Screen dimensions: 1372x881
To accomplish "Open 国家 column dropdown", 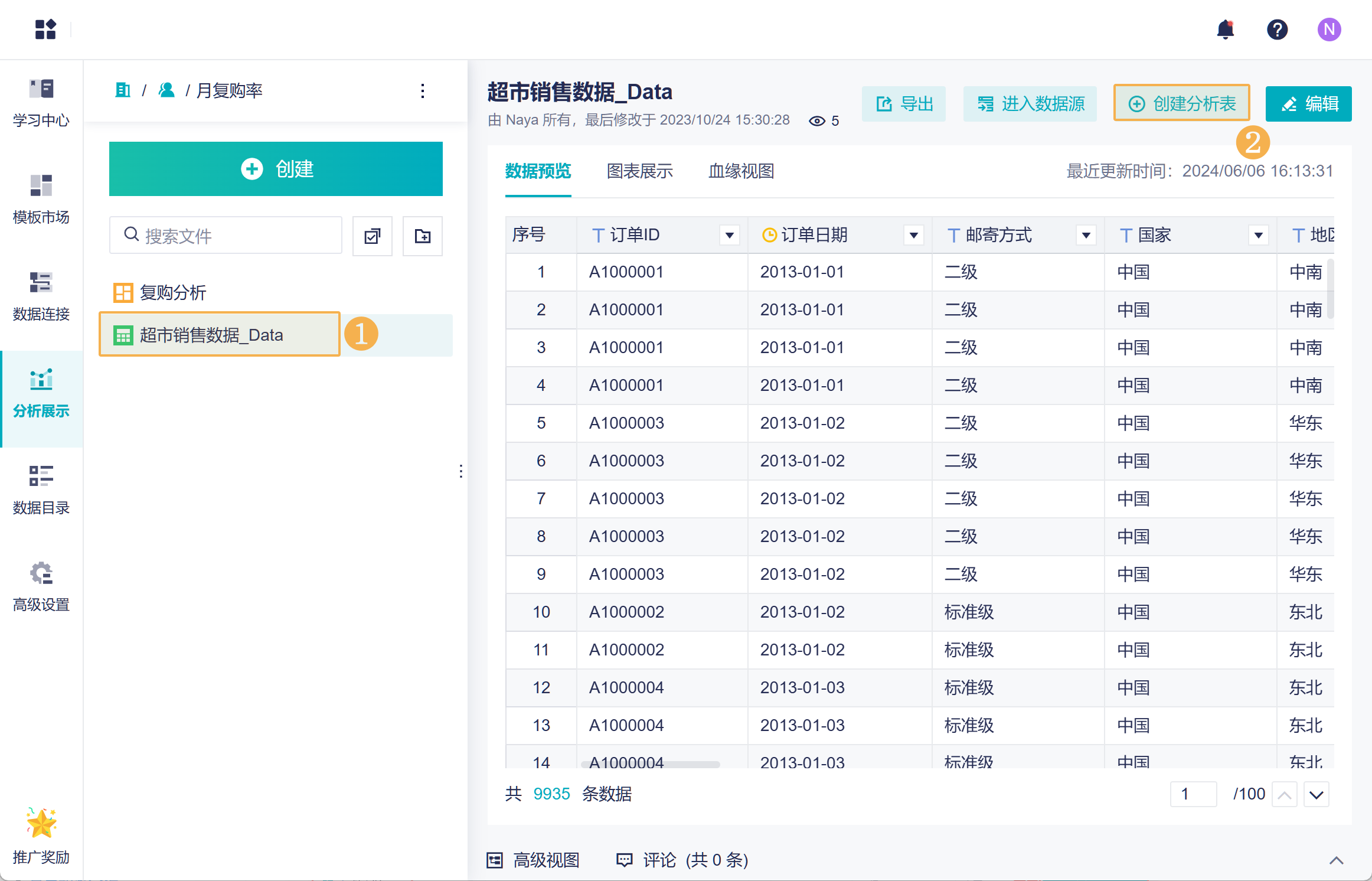I will click(x=1259, y=236).
